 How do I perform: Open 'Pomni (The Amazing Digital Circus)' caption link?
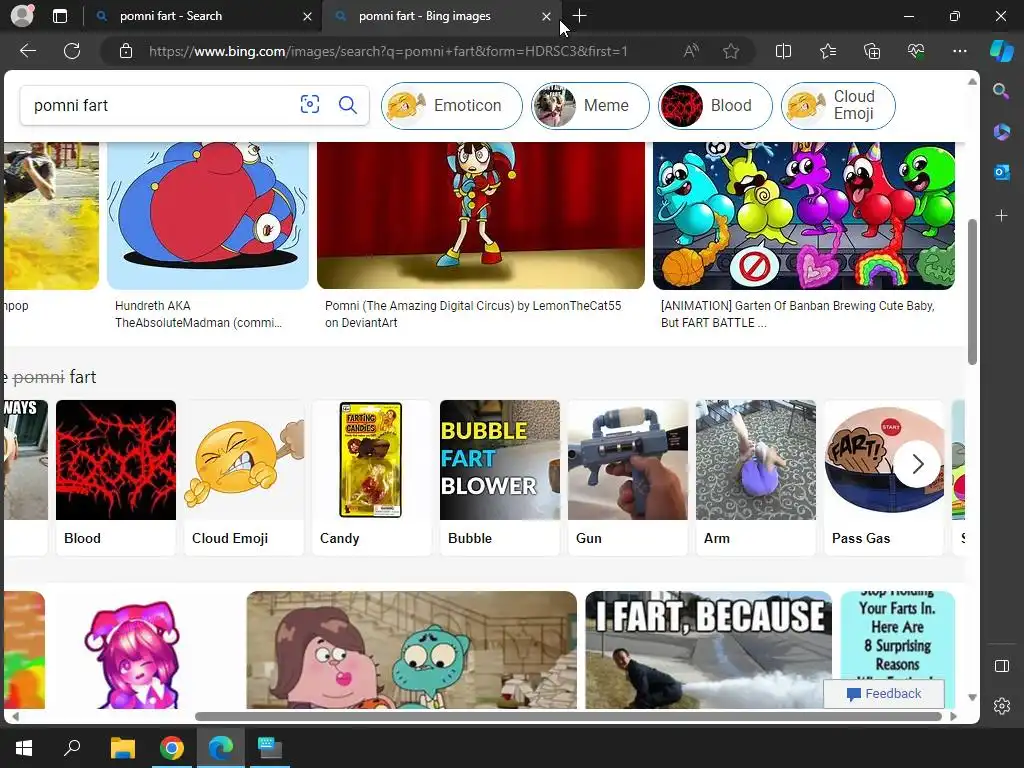coord(473,314)
